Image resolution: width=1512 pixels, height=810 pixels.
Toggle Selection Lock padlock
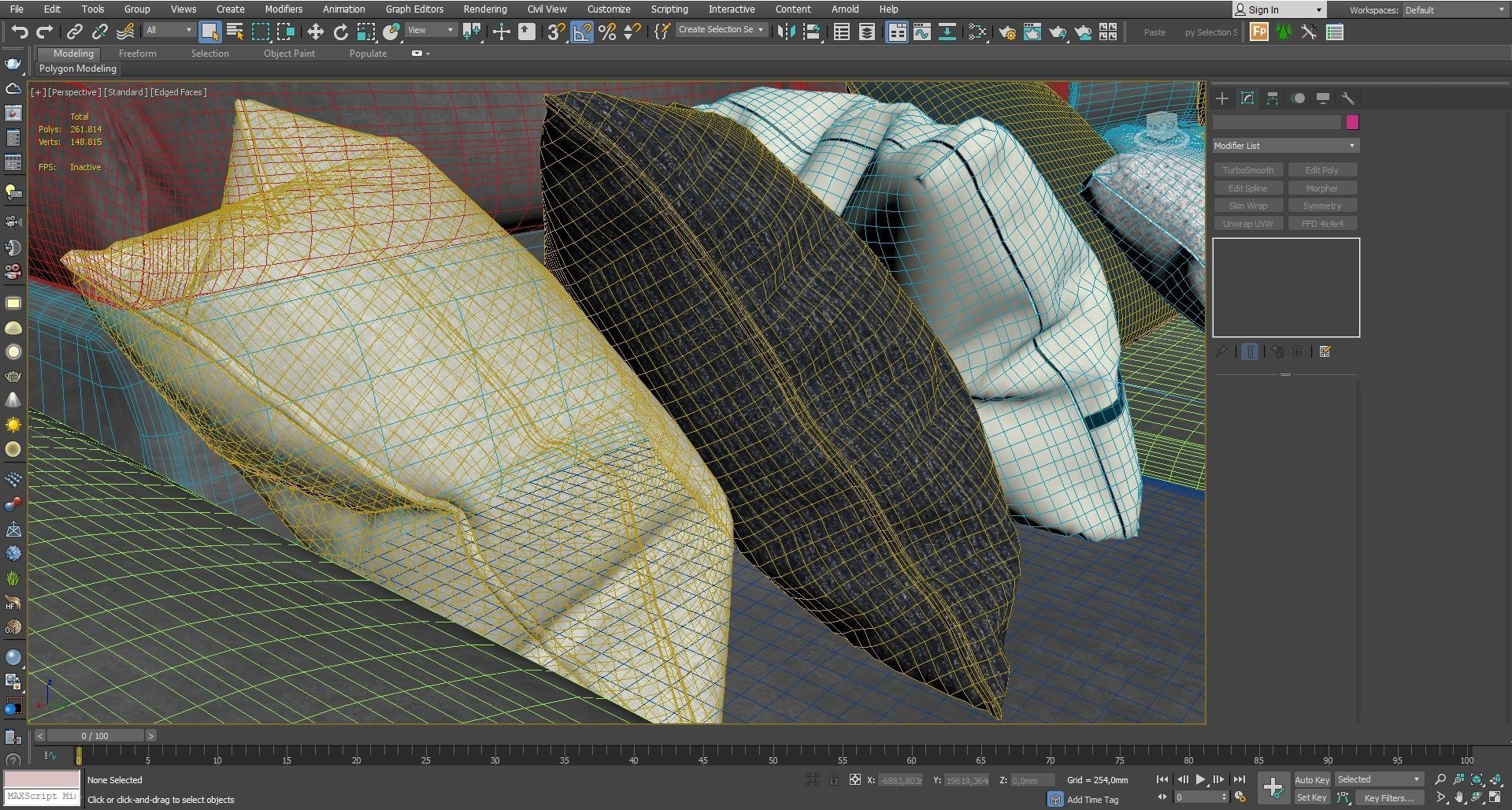[834, 779]
